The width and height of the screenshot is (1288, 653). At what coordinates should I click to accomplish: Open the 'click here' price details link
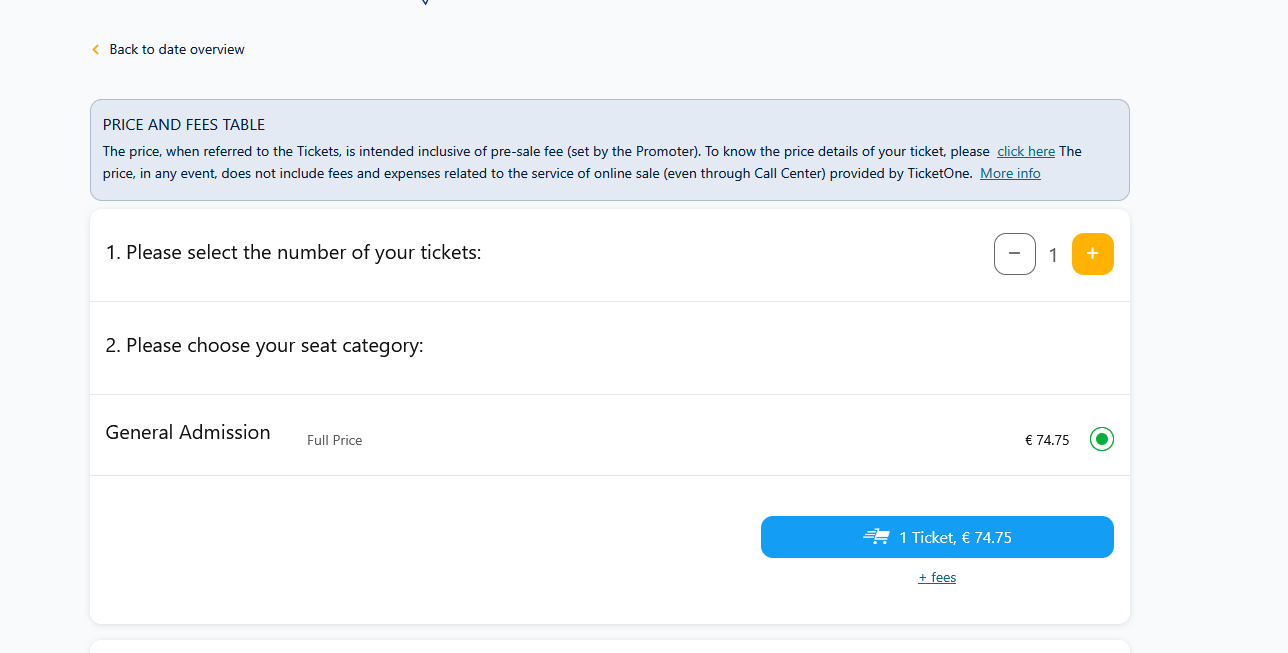1026,152
